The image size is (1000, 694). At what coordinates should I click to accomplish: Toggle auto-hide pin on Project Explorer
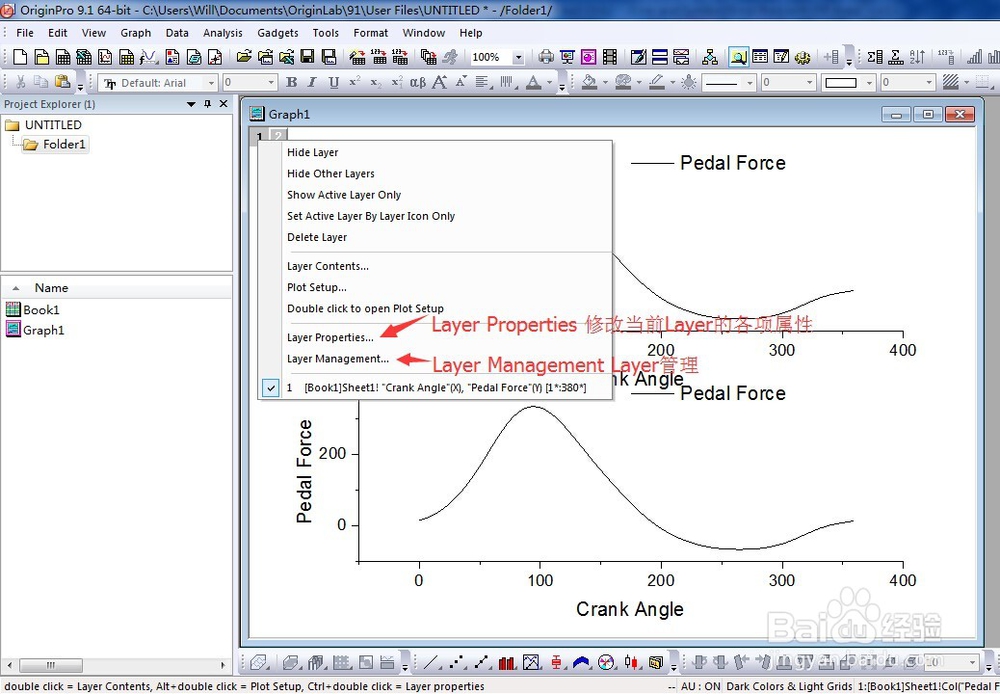(207, 104)
